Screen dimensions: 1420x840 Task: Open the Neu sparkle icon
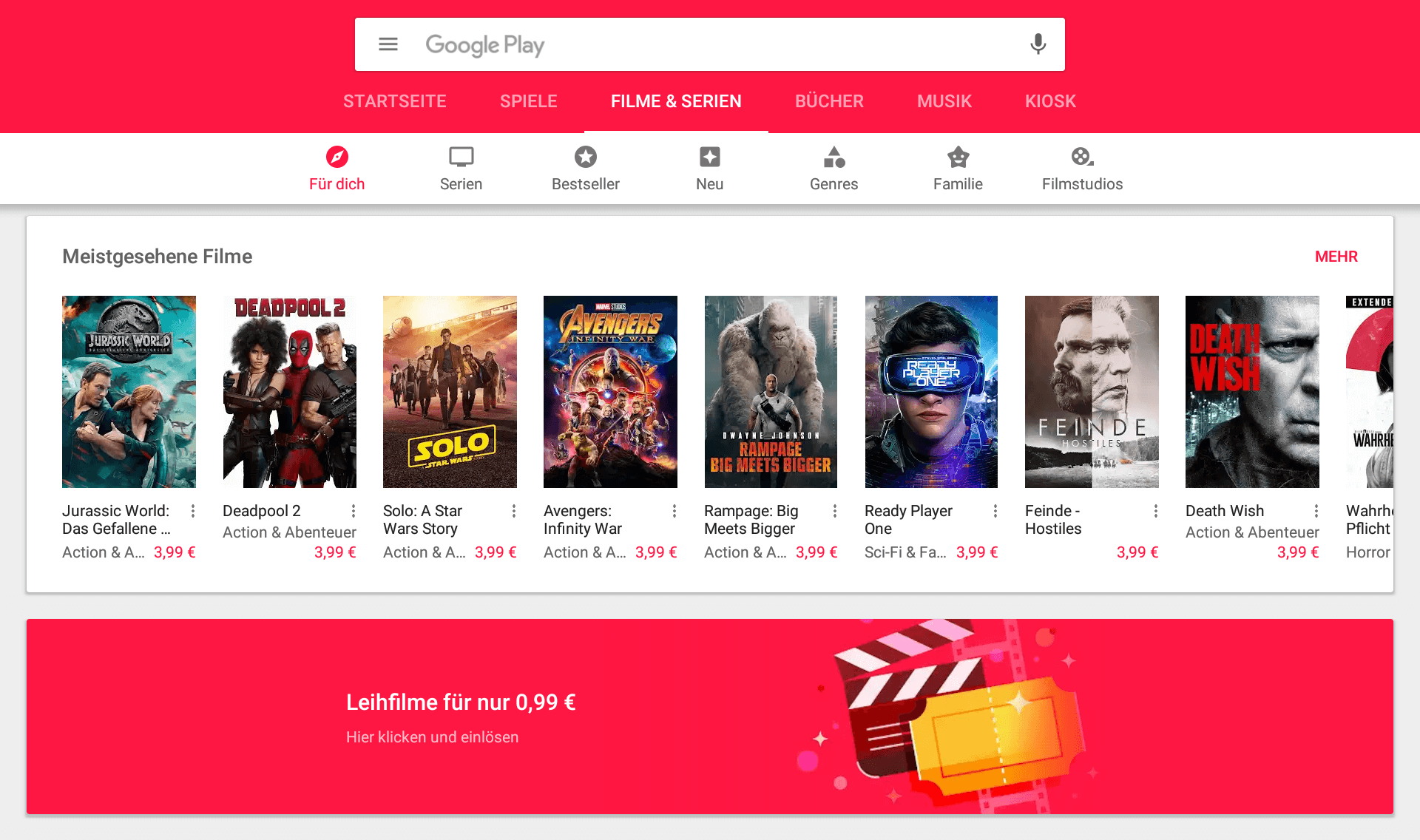tap(710, 157)
